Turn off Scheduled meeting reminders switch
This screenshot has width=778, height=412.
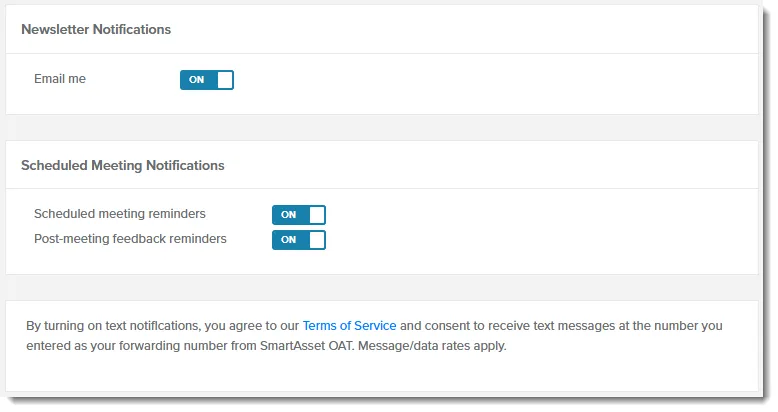299,215
